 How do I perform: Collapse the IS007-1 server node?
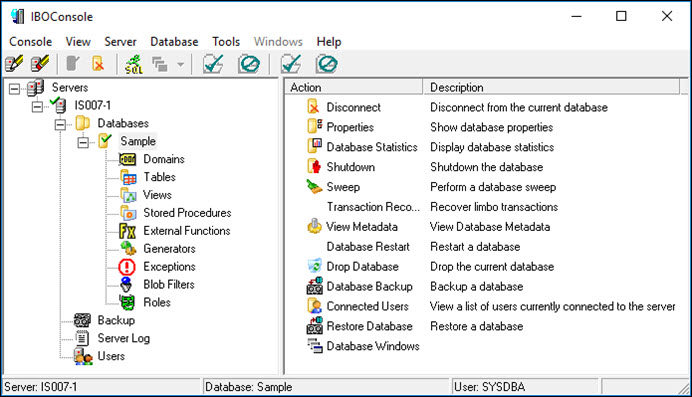pos(38,106)
